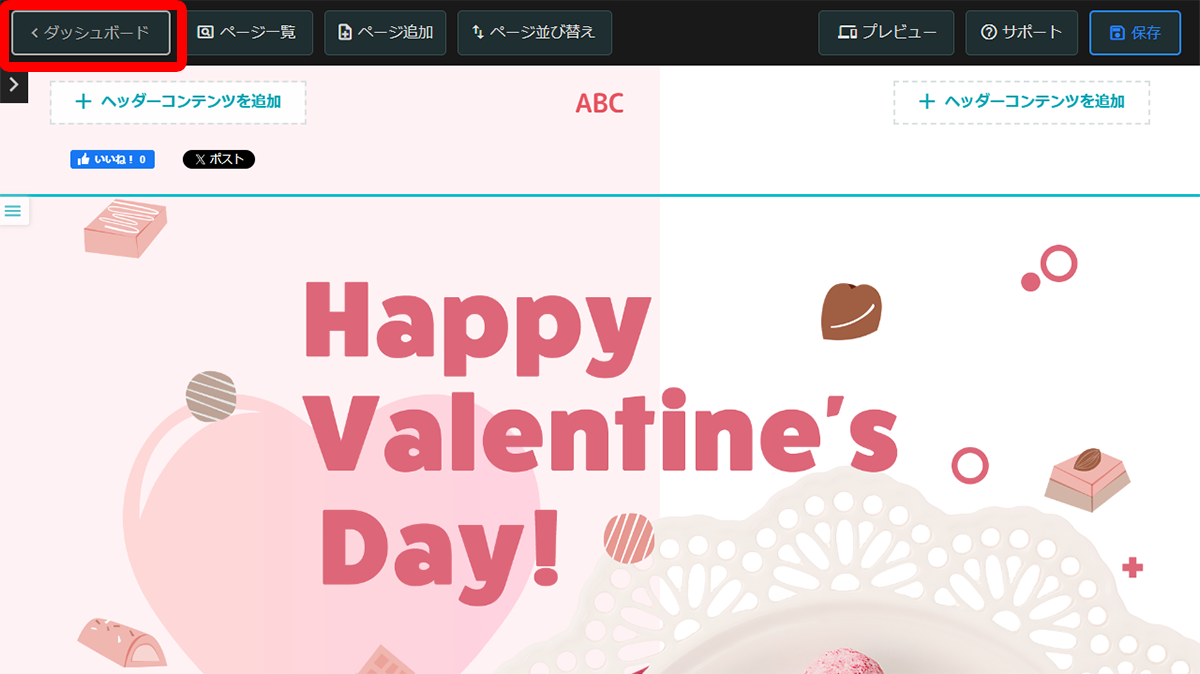This screenshot has width=1200, height=674.
Task: Expand the left side panel arrow
Action: coord(13,86)
